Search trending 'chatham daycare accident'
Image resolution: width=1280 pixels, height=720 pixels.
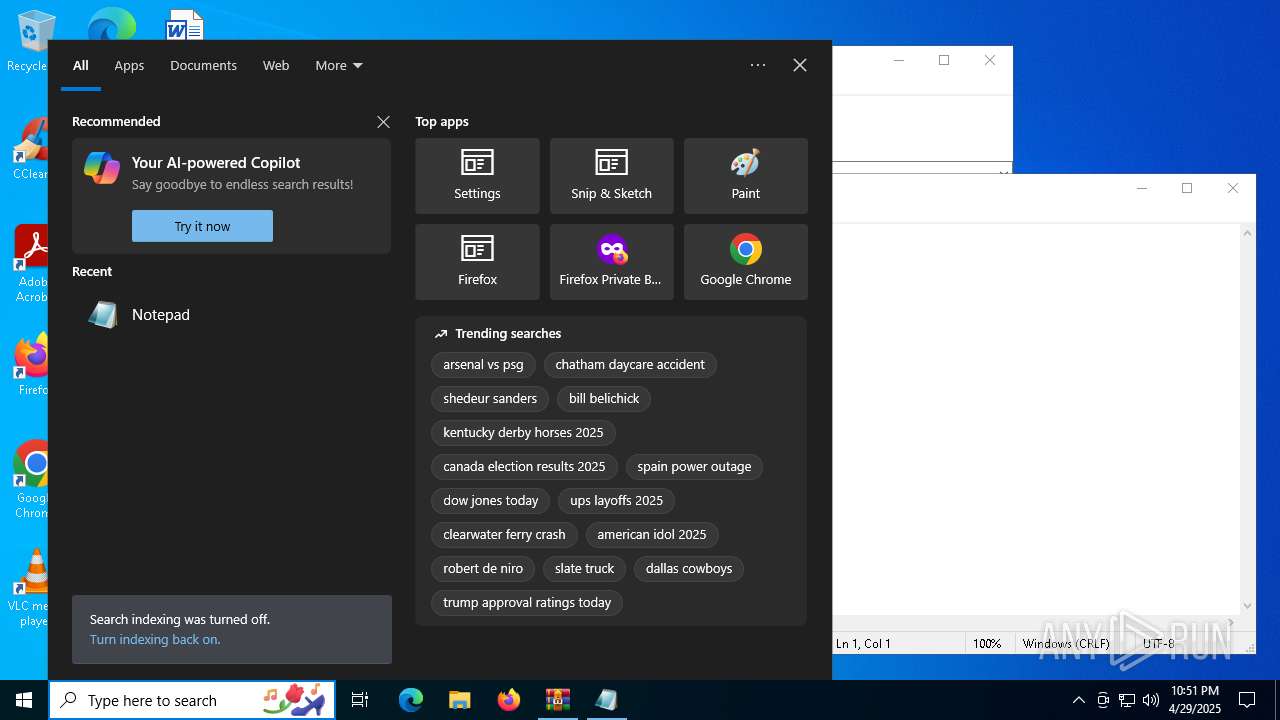[x=630, y=365]
